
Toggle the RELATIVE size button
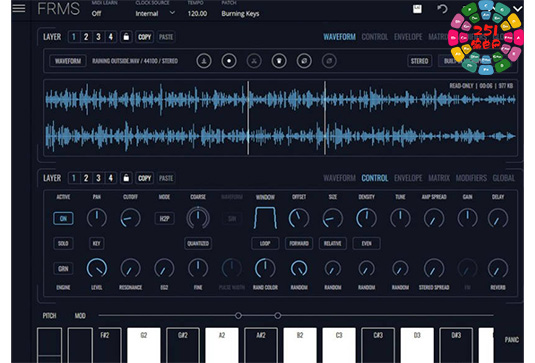tap(333, 244)
